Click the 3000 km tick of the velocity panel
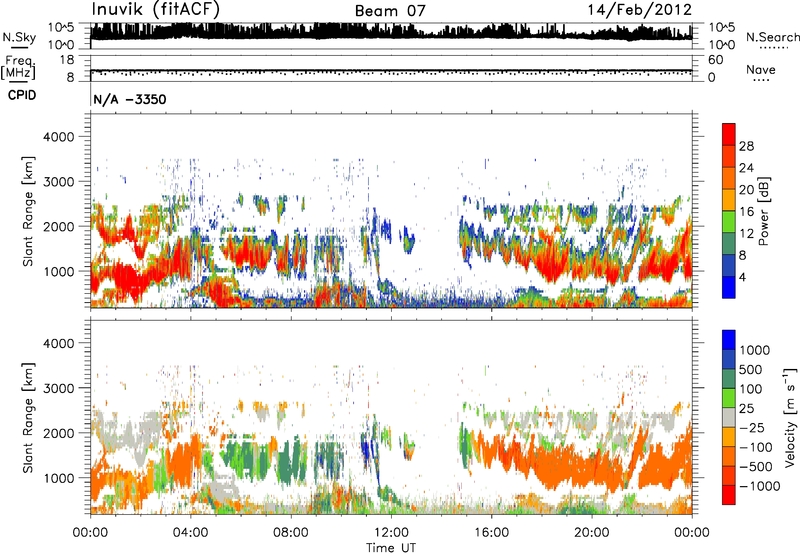The image size is (800, 554). pyautogui.click(x=59, y=388)
